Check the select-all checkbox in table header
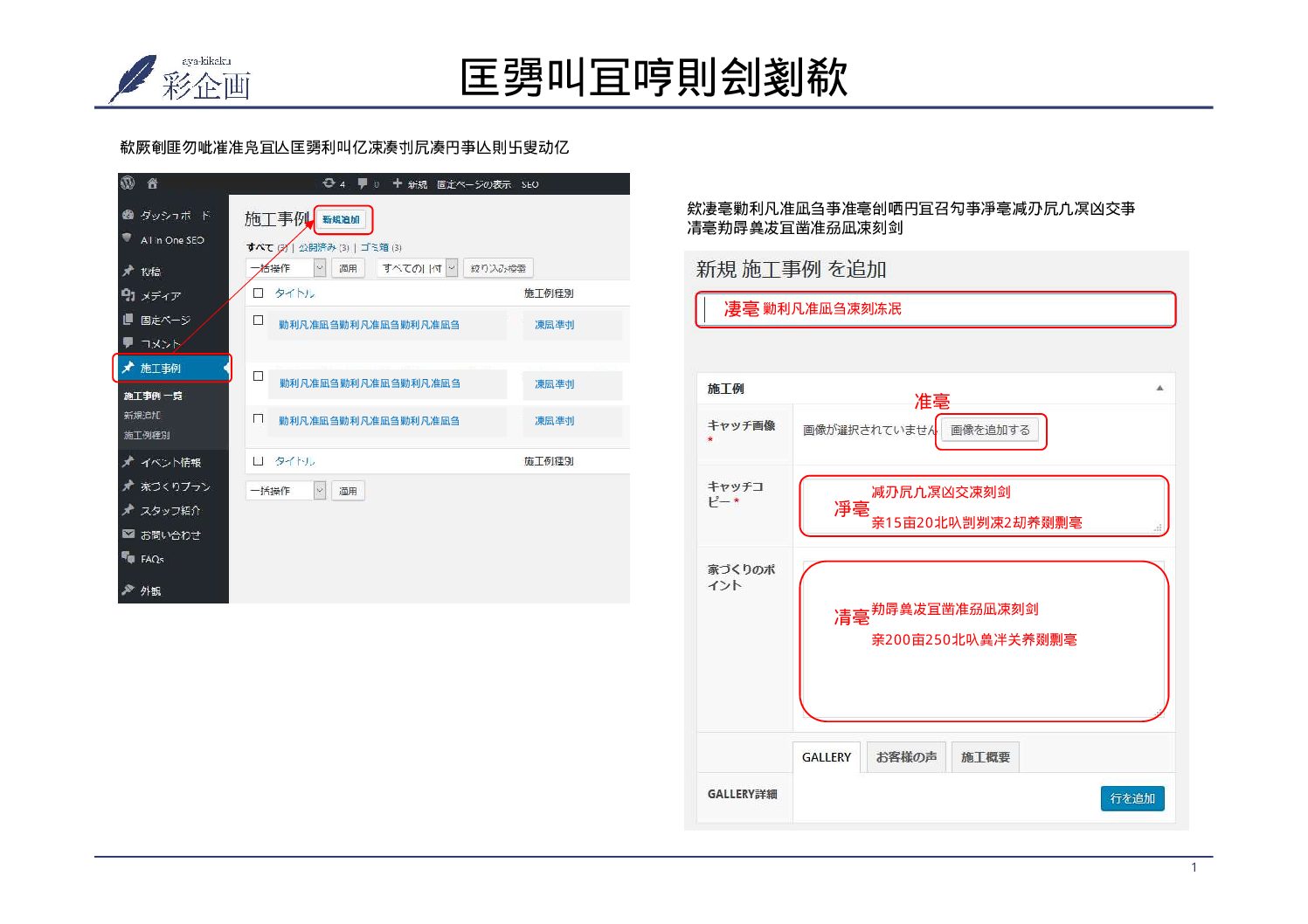Viewport: 1308px width, 924px height. pyautogui.click(x=258, y=293)
